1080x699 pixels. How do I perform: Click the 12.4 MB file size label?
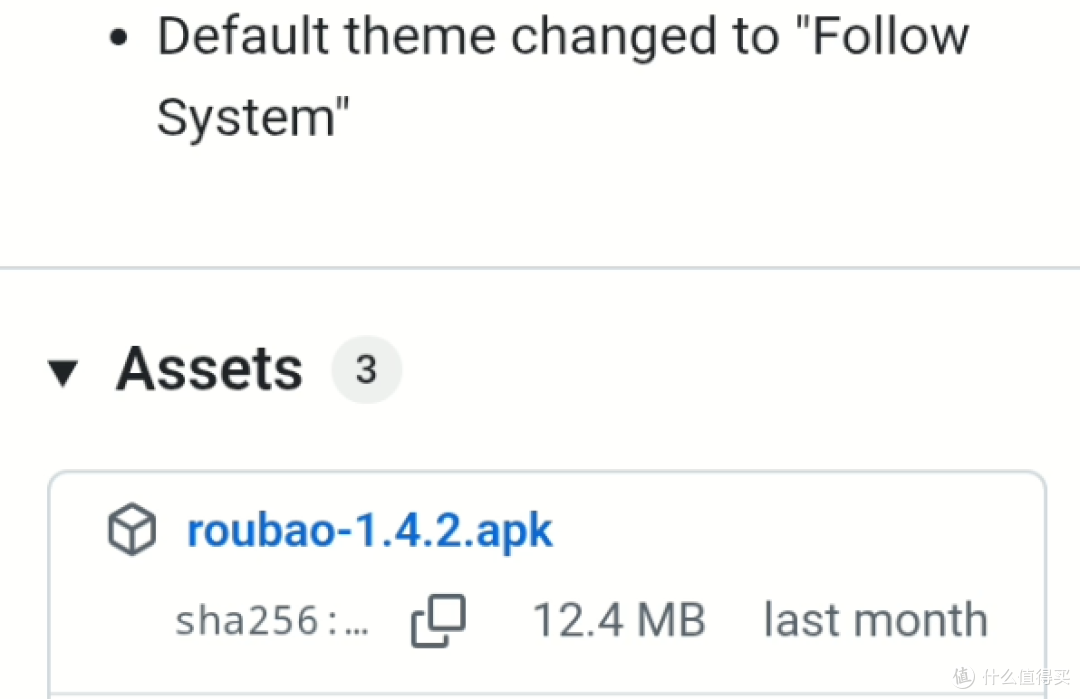[x=619, y=620]
